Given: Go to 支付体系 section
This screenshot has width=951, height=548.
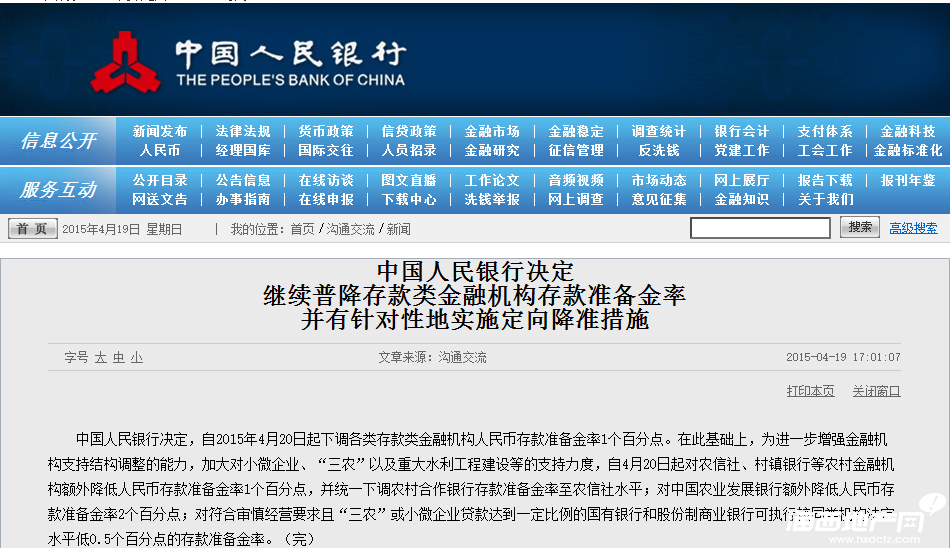Looking at the screenshot, I should [825, 132].
